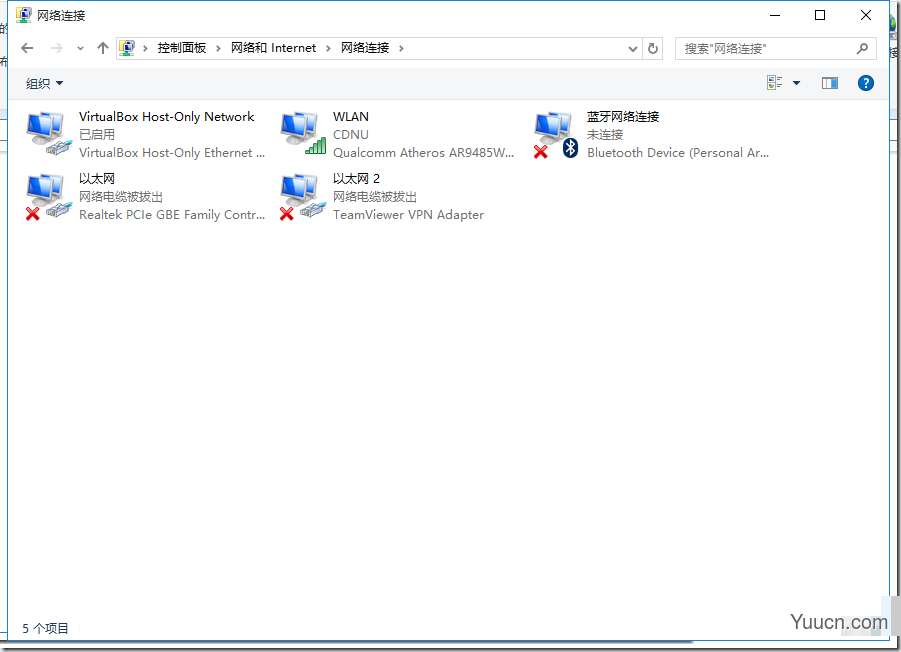Viewport: 901px width, 652px height.
Task: Select the WLAN adapter icon
Action: point(303,134)
